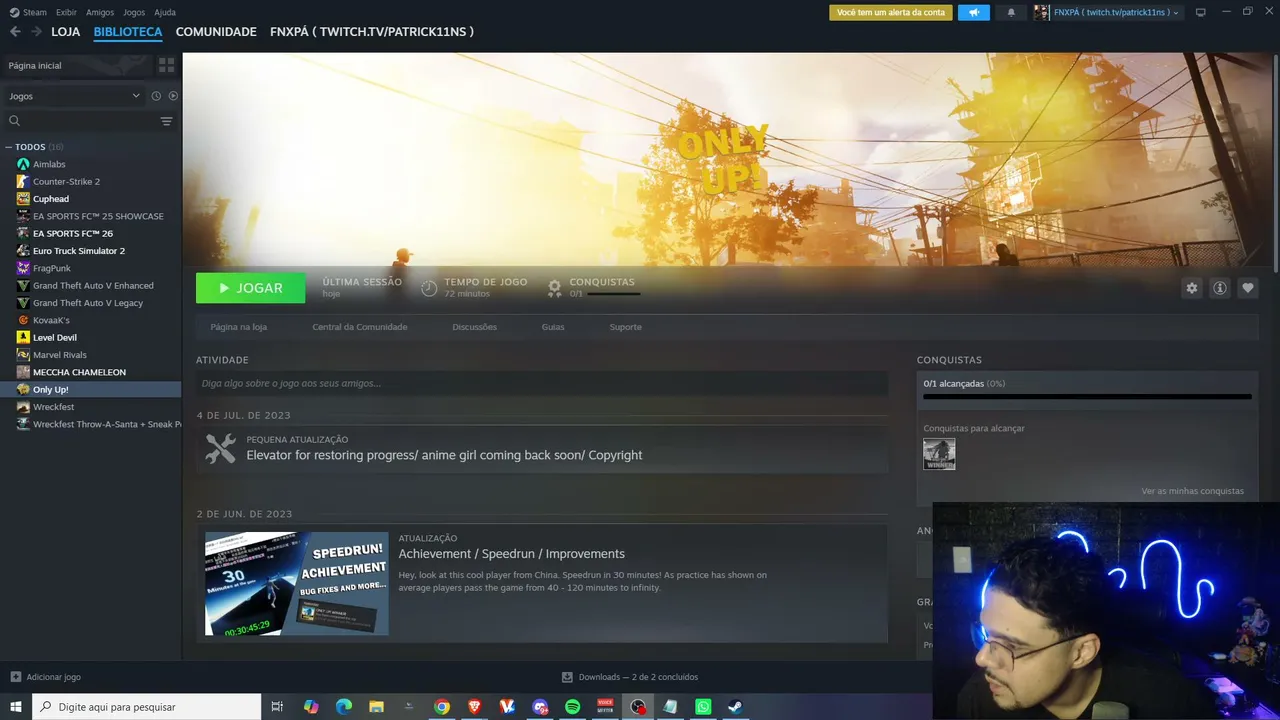Viewport: 1280px width, 720px height.
Task: Open the FNXPÁ profile tab
Action: pyautogui.click(x=372, y=32)
